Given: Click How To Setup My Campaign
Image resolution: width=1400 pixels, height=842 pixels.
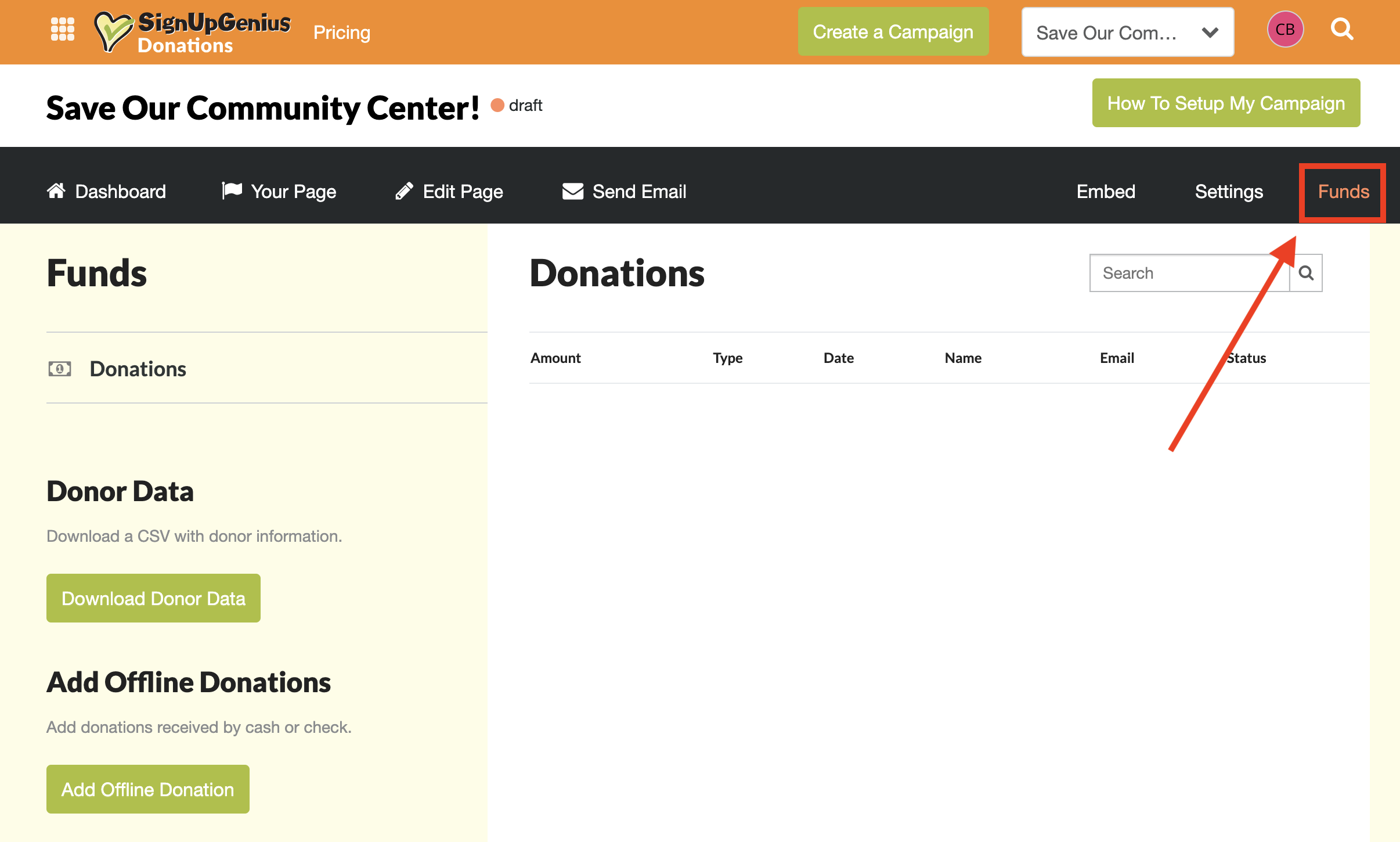Looking at the screenshot, I should 1226,103.
